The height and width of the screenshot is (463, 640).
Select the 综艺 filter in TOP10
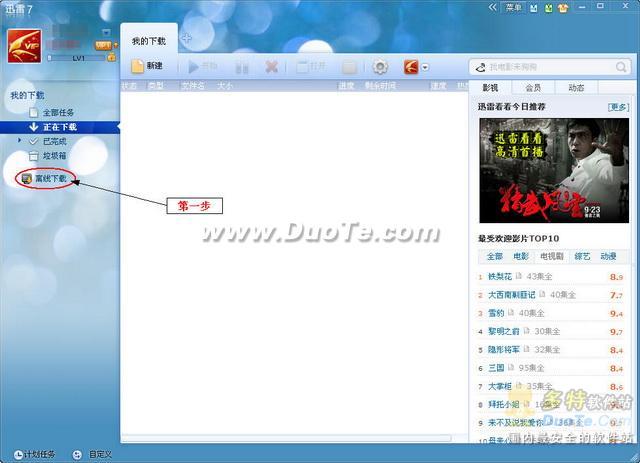coord(582,256)
